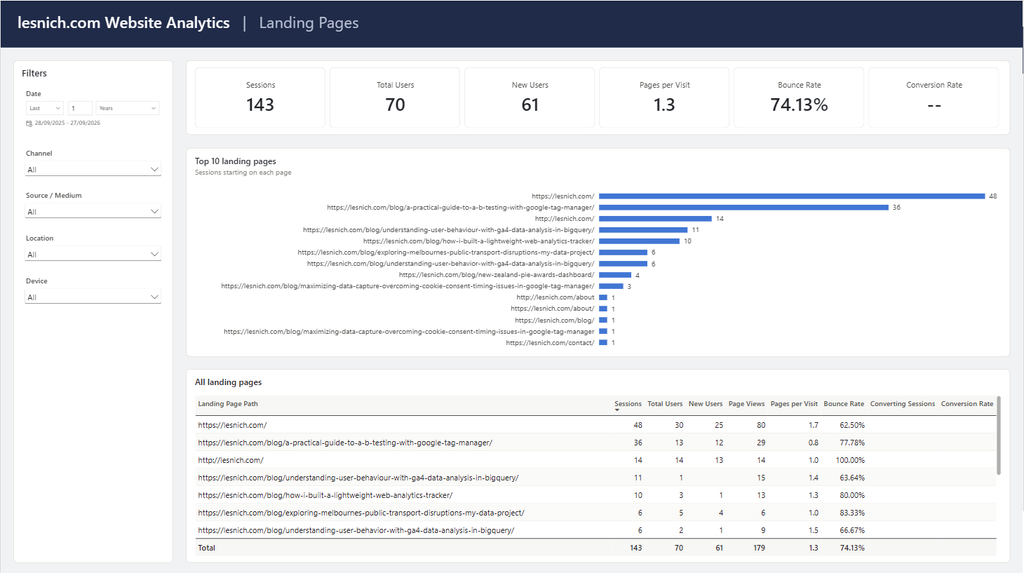This screenshot has height=573, width=1024.
Task: Open the Location filter dropdown
Action: click(x=93, y=254)
